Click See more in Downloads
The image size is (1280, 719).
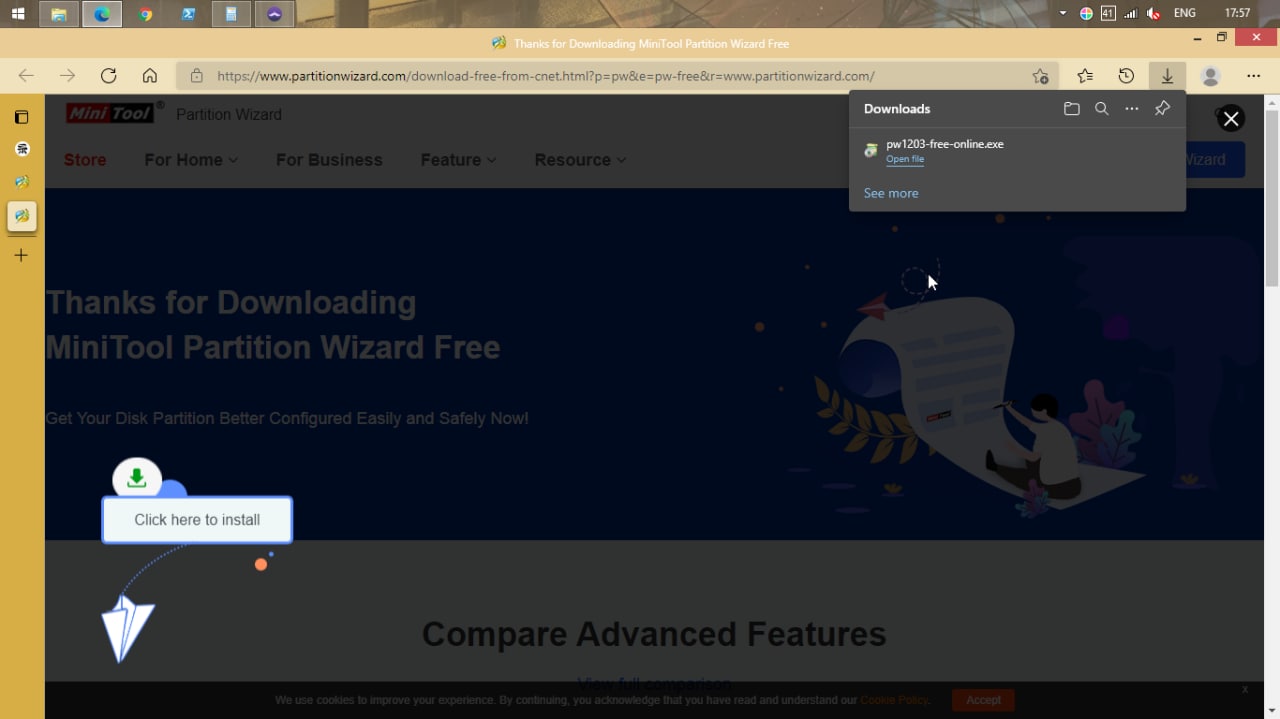click(x=891, y=193)
